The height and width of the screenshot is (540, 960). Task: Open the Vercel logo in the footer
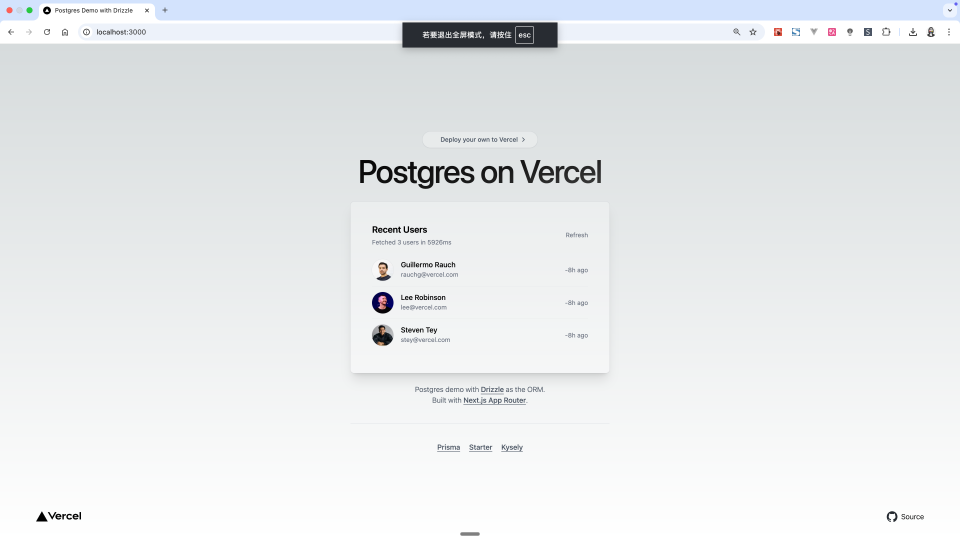[x=59, y=516]
